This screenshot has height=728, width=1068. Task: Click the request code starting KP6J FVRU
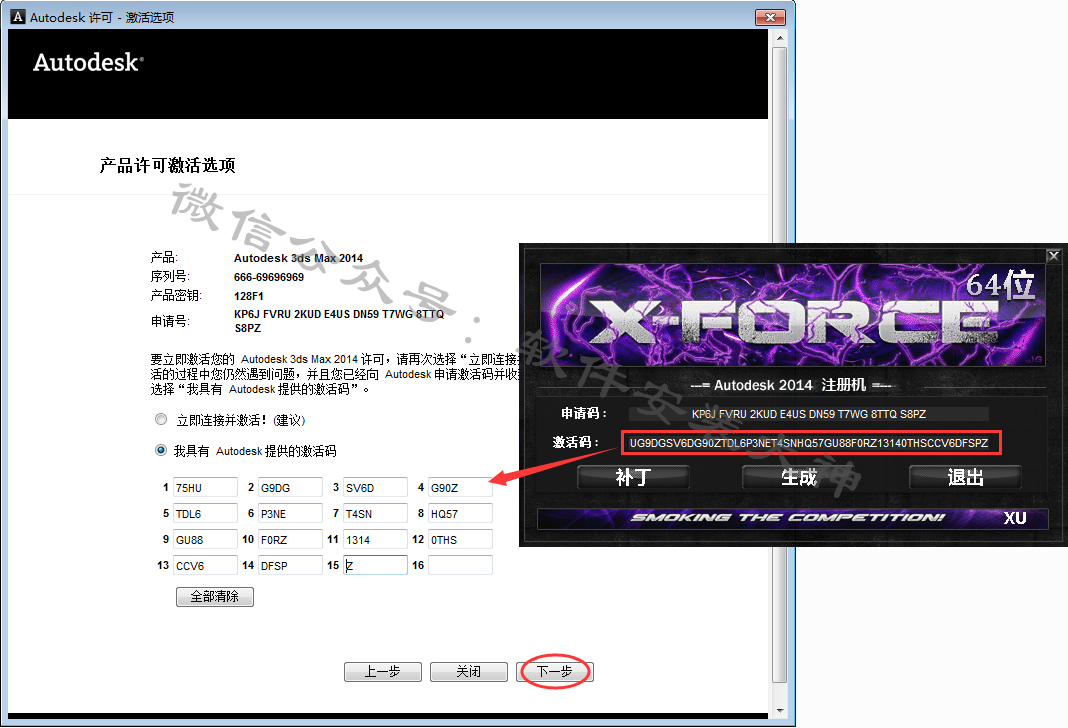[339, 321]
